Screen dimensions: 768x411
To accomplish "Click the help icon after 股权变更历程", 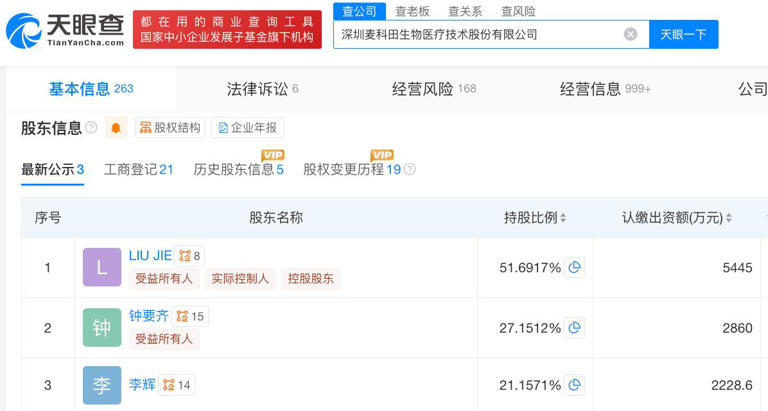I will 409,170.
